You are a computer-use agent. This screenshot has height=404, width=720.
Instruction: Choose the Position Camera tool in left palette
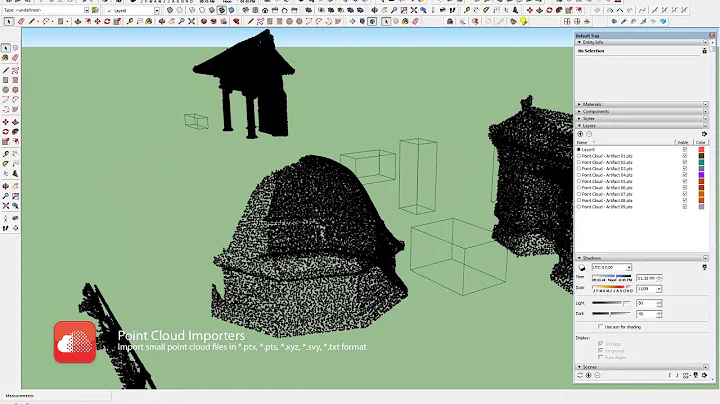[6, 218]
